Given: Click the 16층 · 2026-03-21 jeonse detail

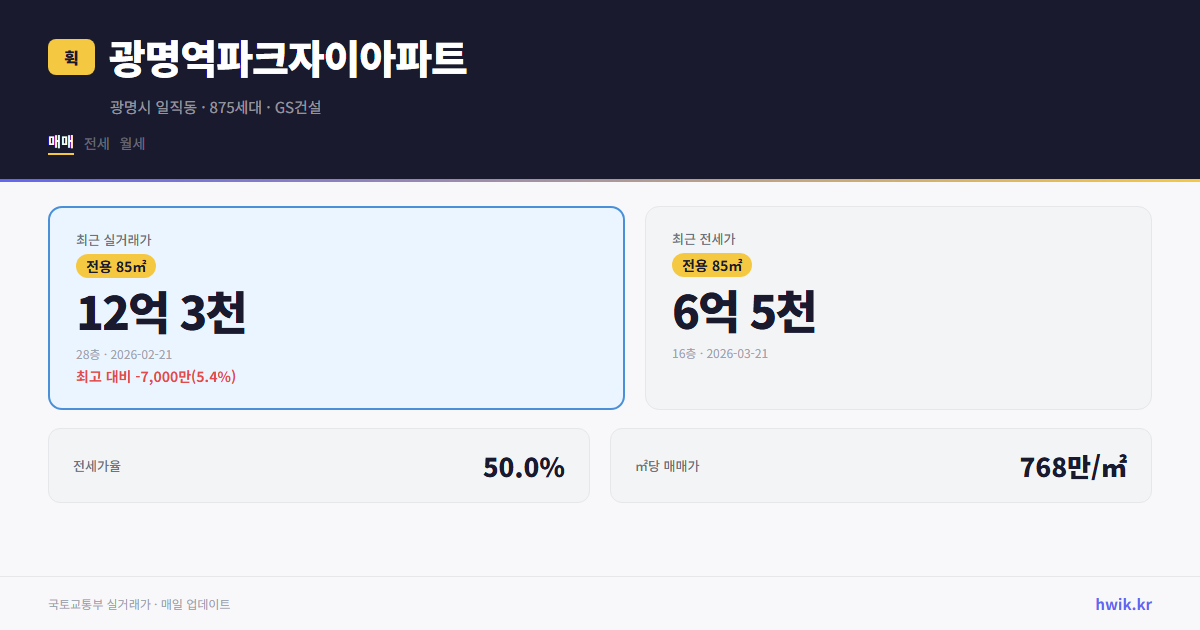Looking at the screenshot, I should pyautogui.click(x=722, y=354).
